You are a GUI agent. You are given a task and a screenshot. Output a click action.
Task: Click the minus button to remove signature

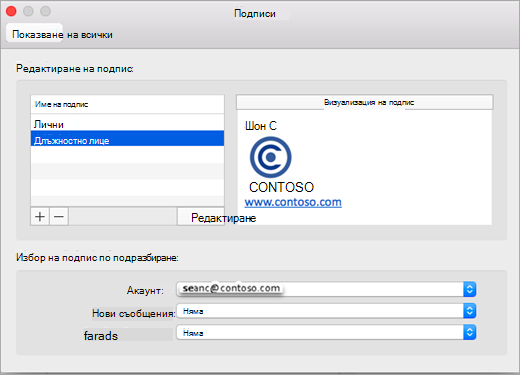[x=59, y=217]
